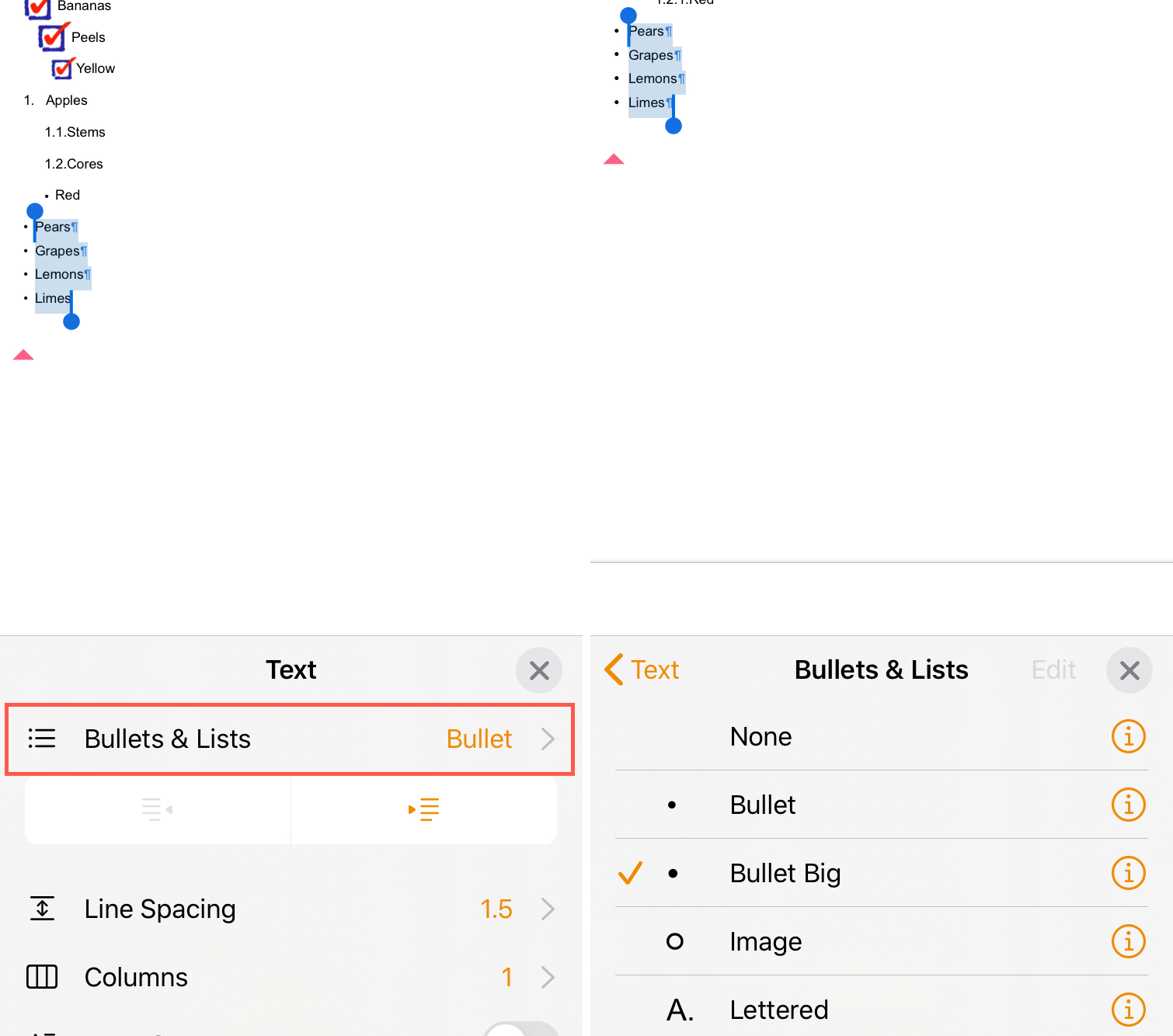Select the None list style
This screenshot has height=1036, width=1173.
coord(761,736)
